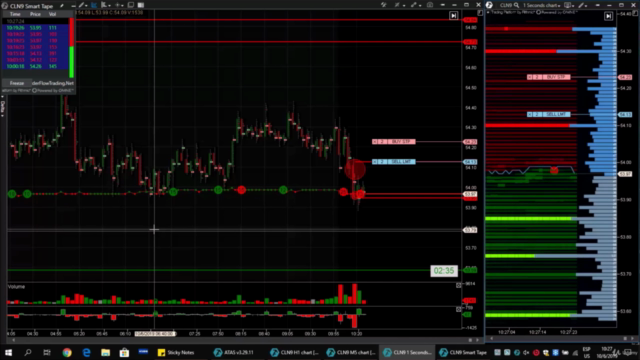Launch Google Chrome from taskbar

click(67, 352)
